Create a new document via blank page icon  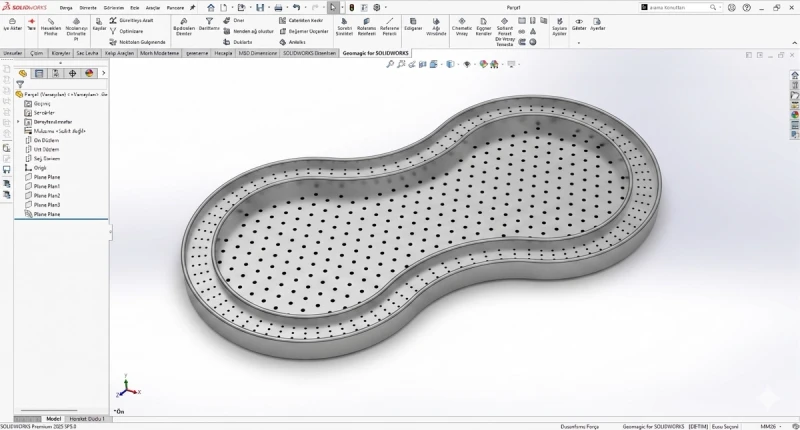click(223, 8)
